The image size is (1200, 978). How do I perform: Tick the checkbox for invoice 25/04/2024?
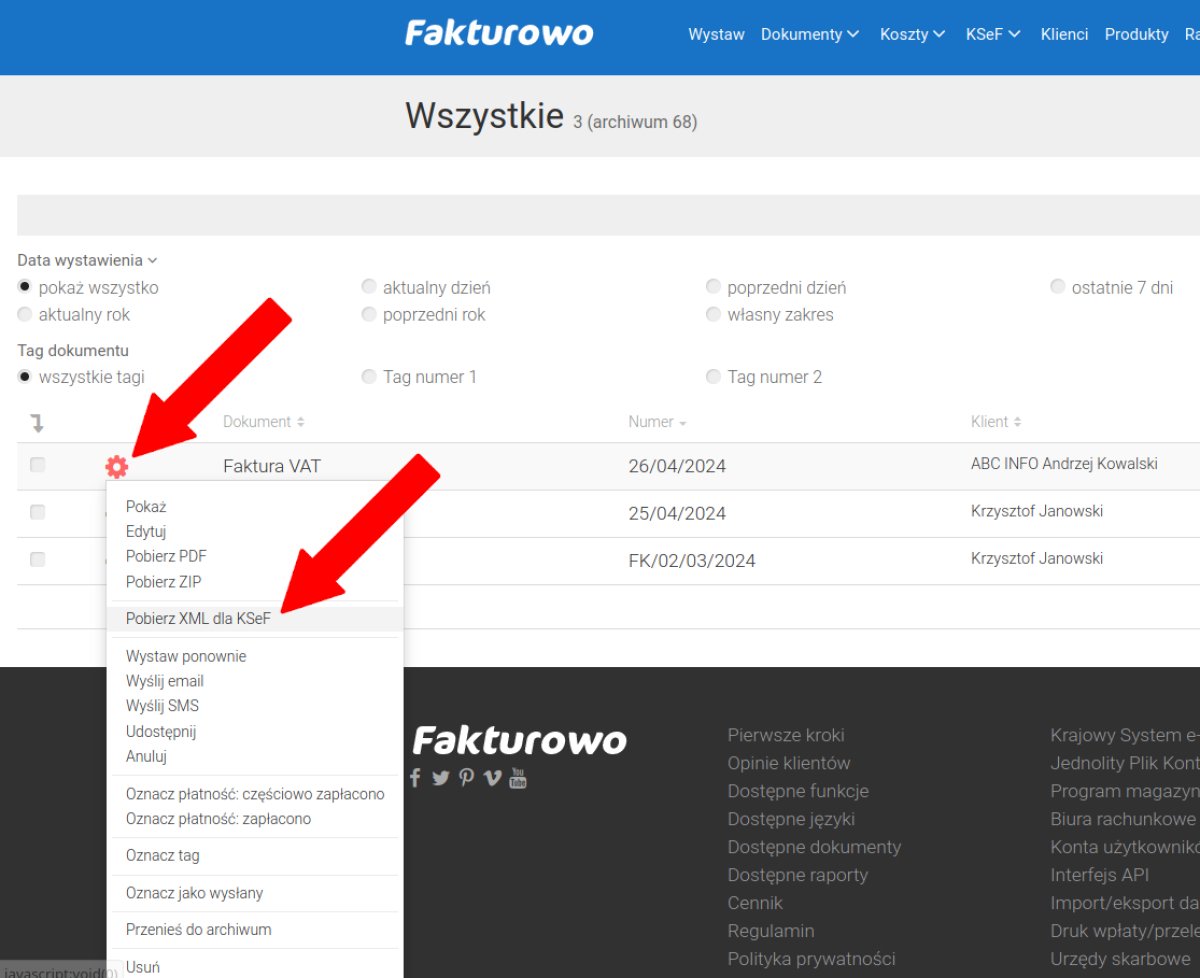coord(37,512)
